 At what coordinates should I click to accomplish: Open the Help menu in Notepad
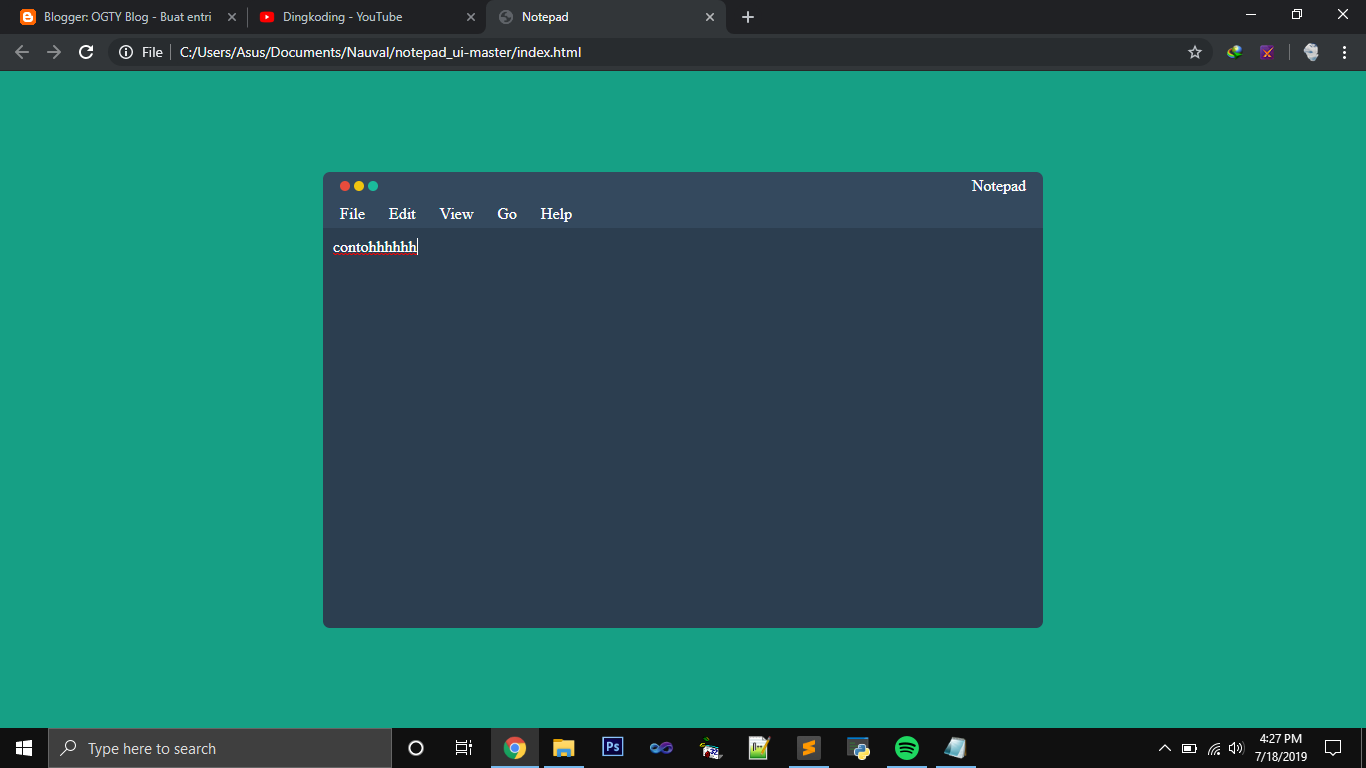pos(555,214)
